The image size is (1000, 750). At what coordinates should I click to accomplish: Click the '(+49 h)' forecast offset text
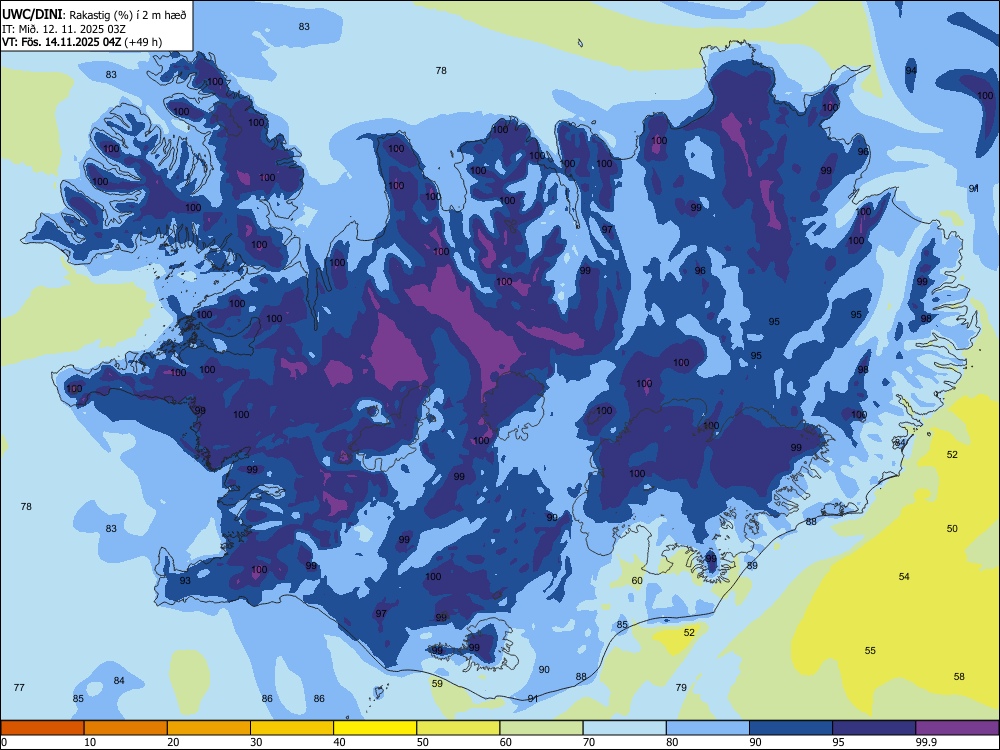[143, 42]
